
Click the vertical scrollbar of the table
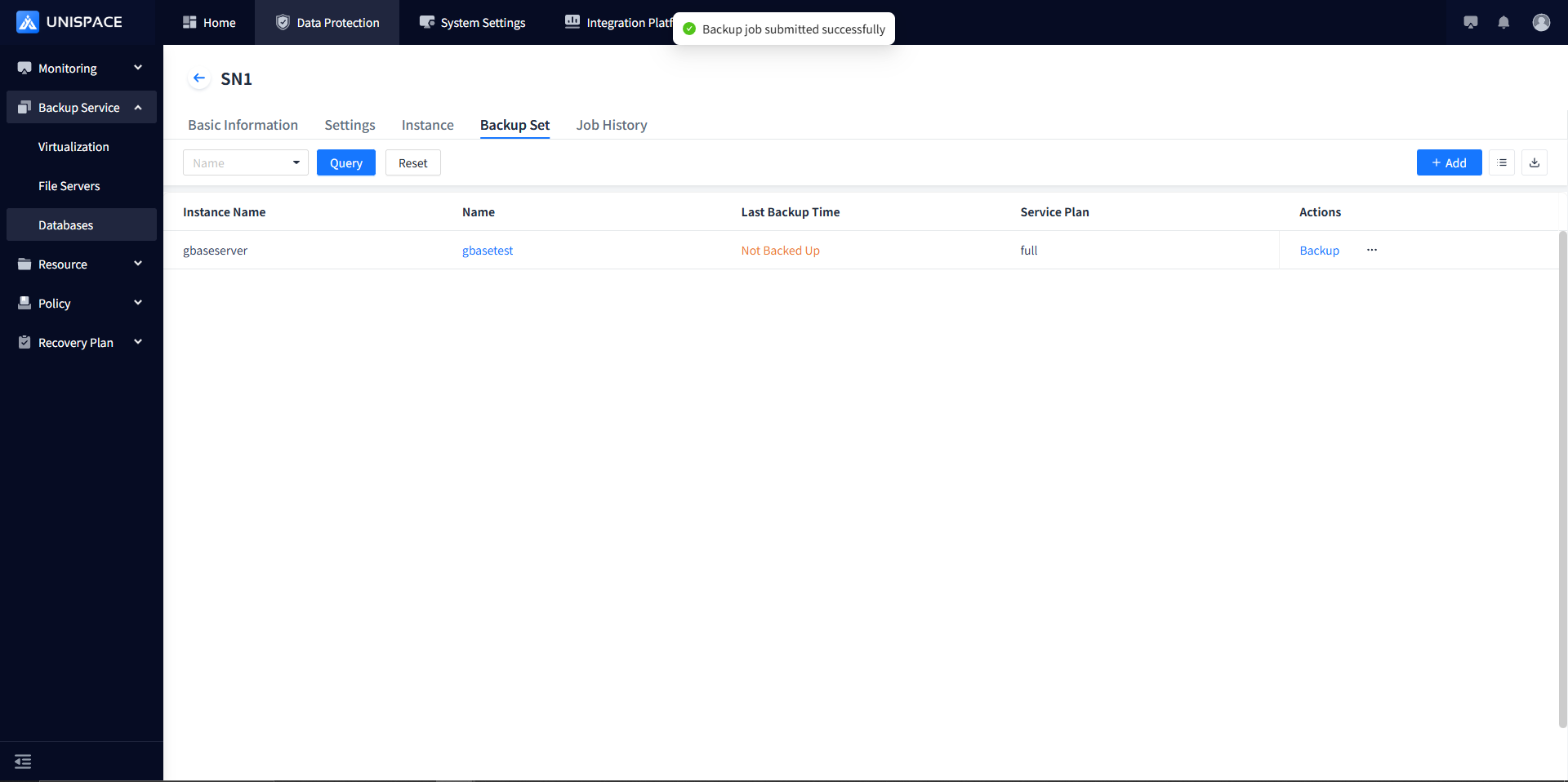pyautogui.click(x=1563, y=478)
